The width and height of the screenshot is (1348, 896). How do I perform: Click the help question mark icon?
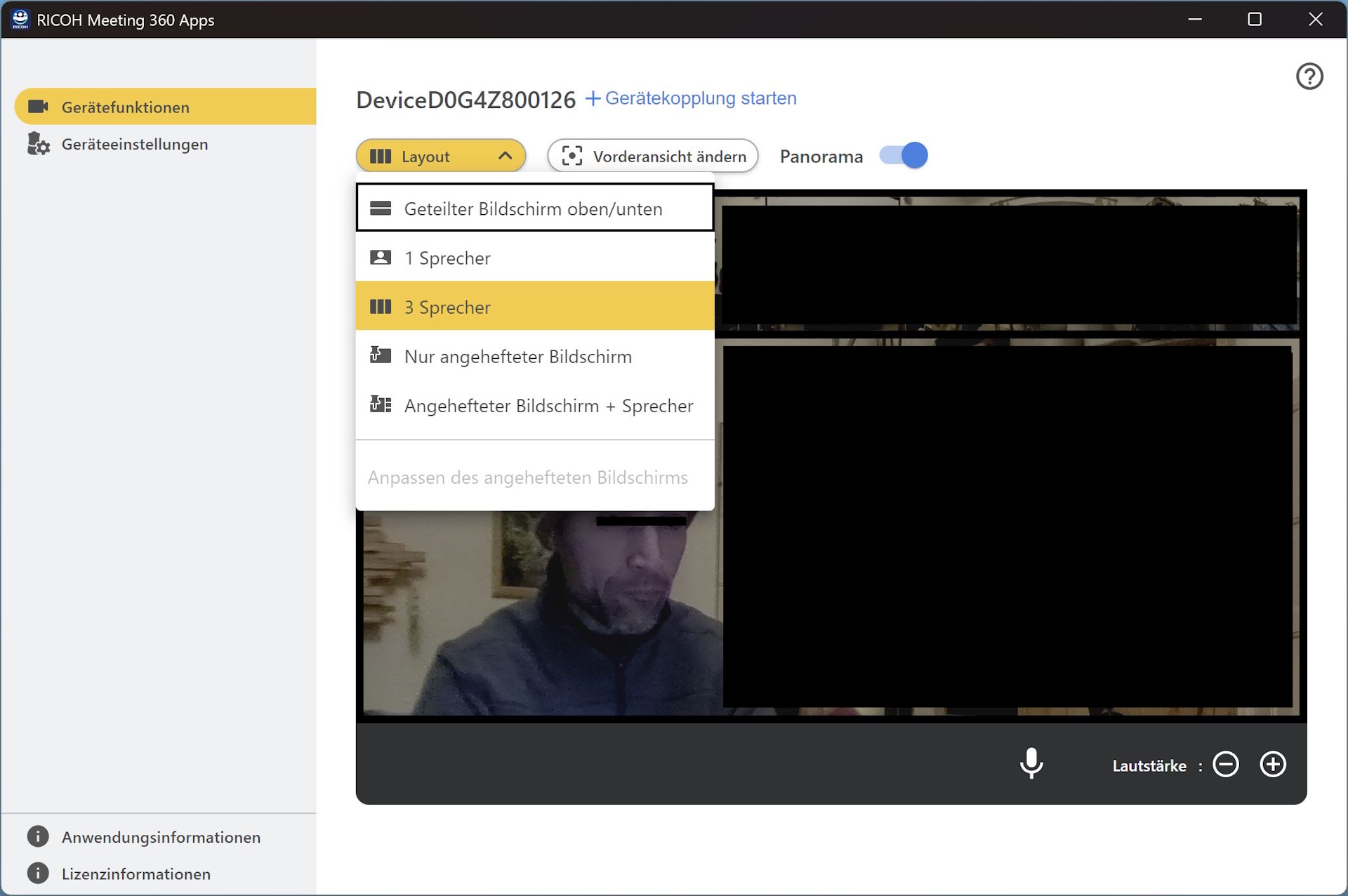tap(1309, 76)
